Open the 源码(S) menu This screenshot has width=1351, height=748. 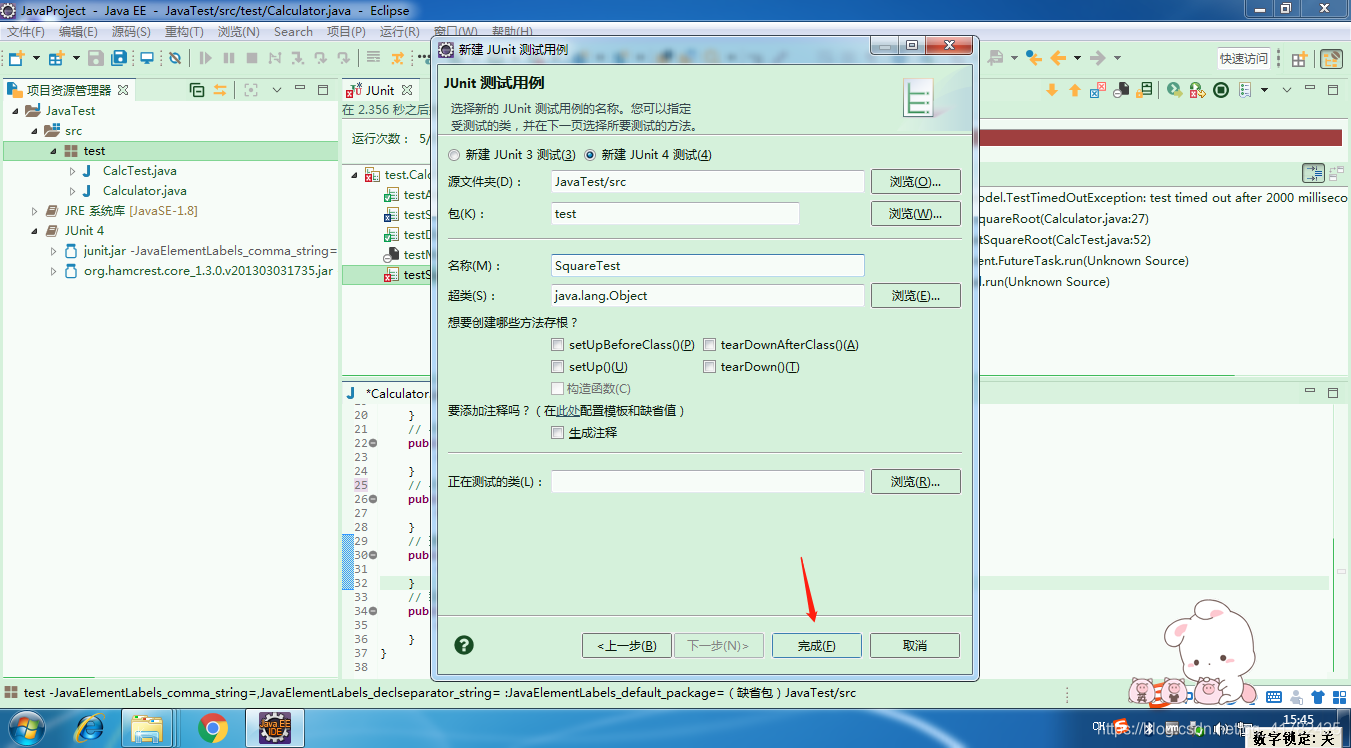(131, 32)
